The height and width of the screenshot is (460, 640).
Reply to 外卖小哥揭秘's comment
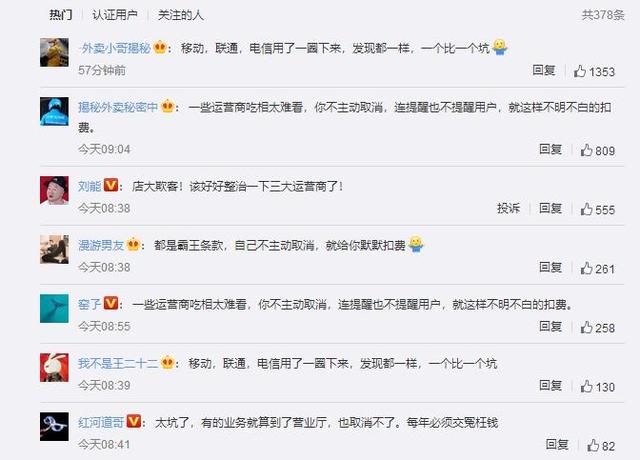tap(544, 70)
